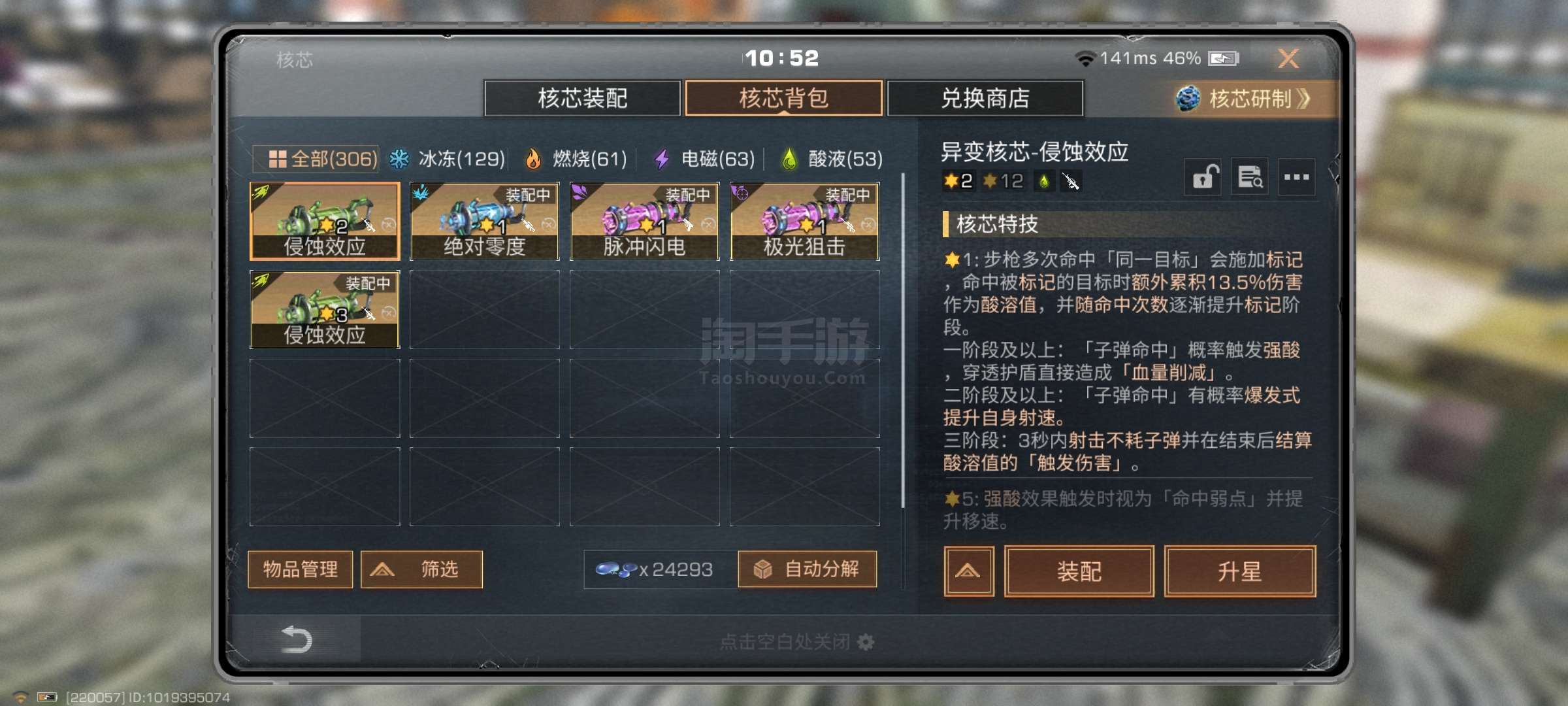Screen dimensions: 1568x706
Task: Switch to the 核心装配 tab
Action: point(582,99)
